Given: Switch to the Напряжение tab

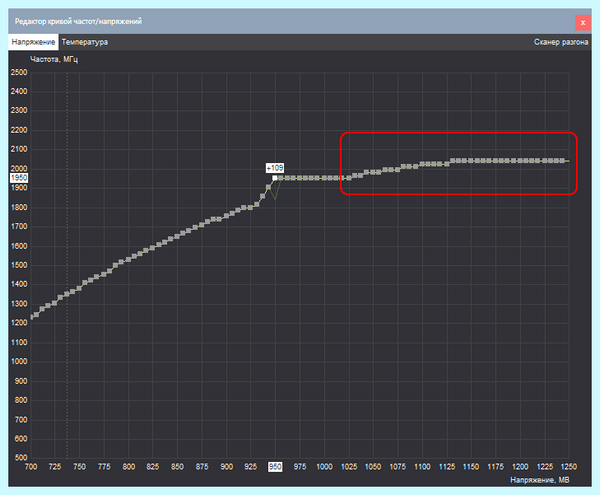Looking at the screenshot, I should pyautogui.click(x=33, y=42).
